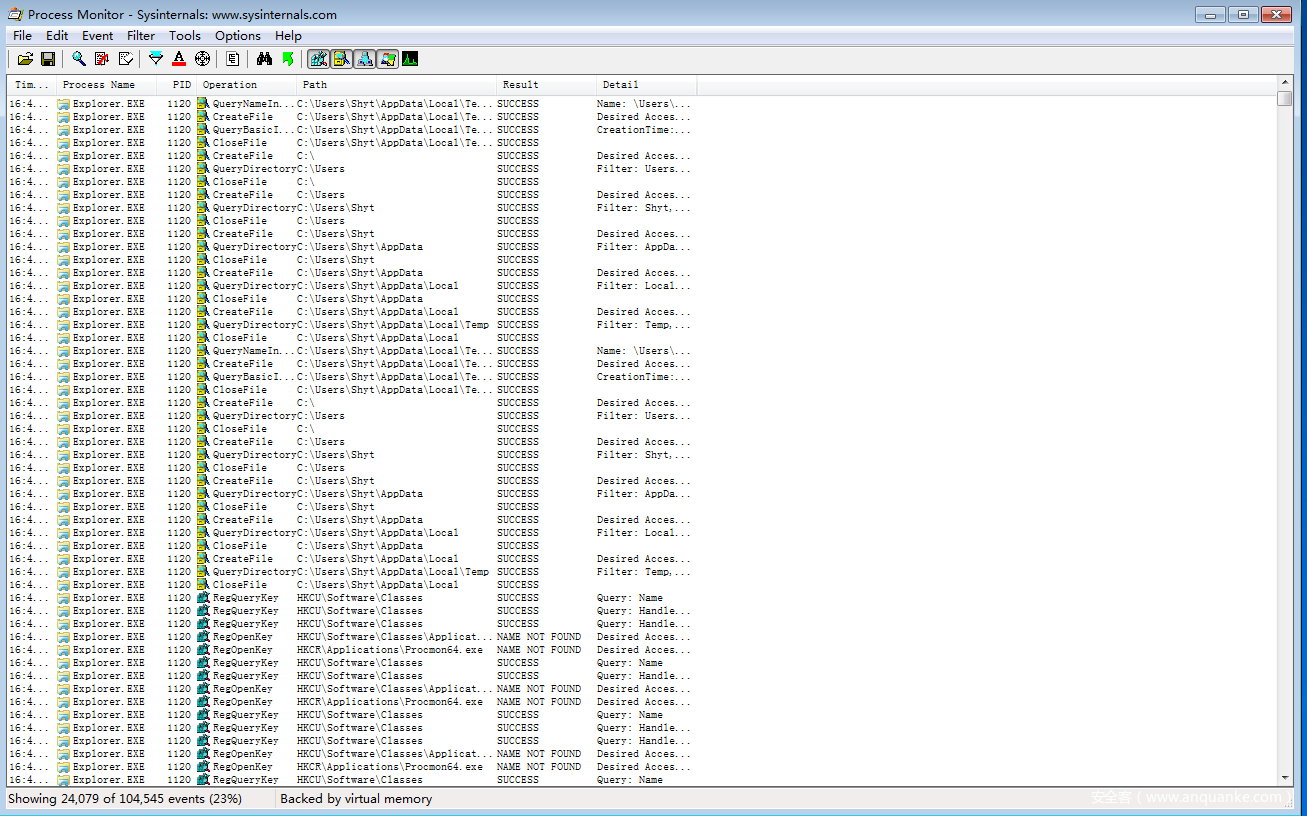Viewport: 1307px width, 816px height.
Task: Click the Save events icon
Action: tap(48, 59)
